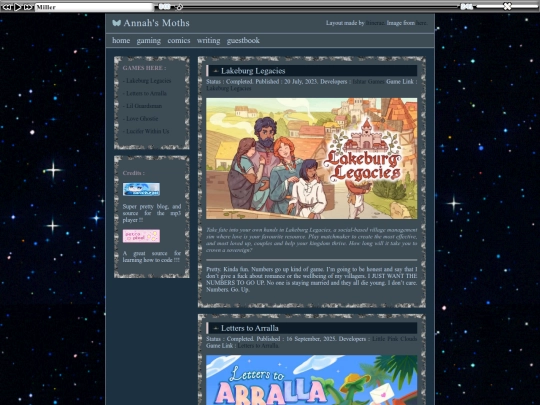Viewport: 540px width, 405px height.
Task: Click the Lakeburg Legacies banner image
Action: 312,158
